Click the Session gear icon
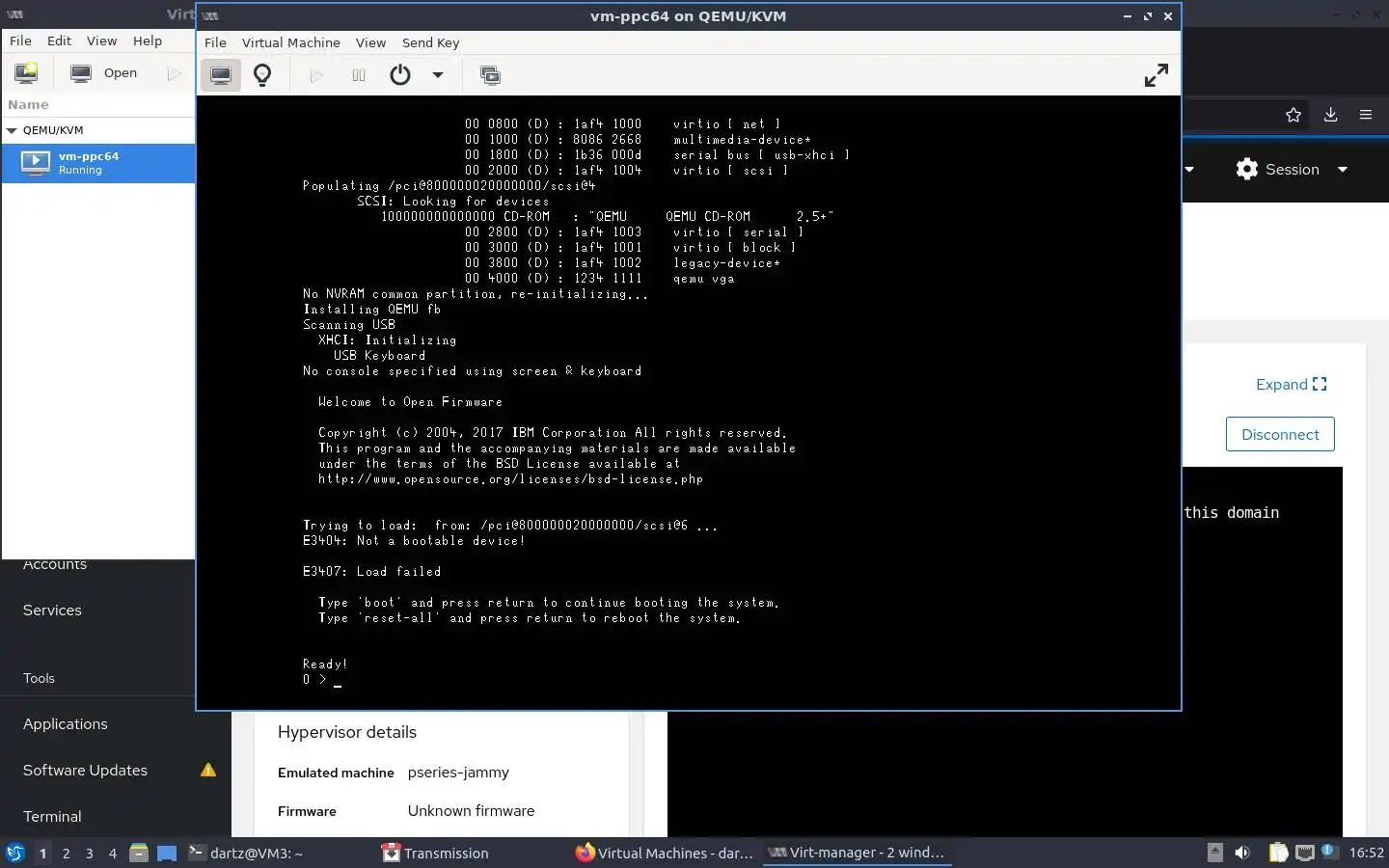Viewport: 1389px width, 868px height. [x=1247, y=170]
